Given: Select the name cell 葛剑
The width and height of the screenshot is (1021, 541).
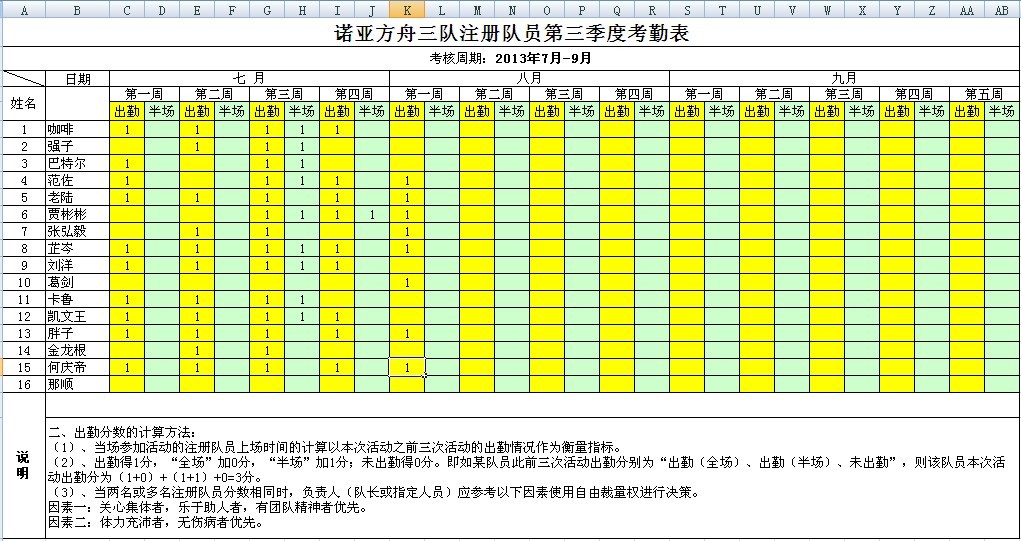Looking at the screenshot, I should (77, 282).
